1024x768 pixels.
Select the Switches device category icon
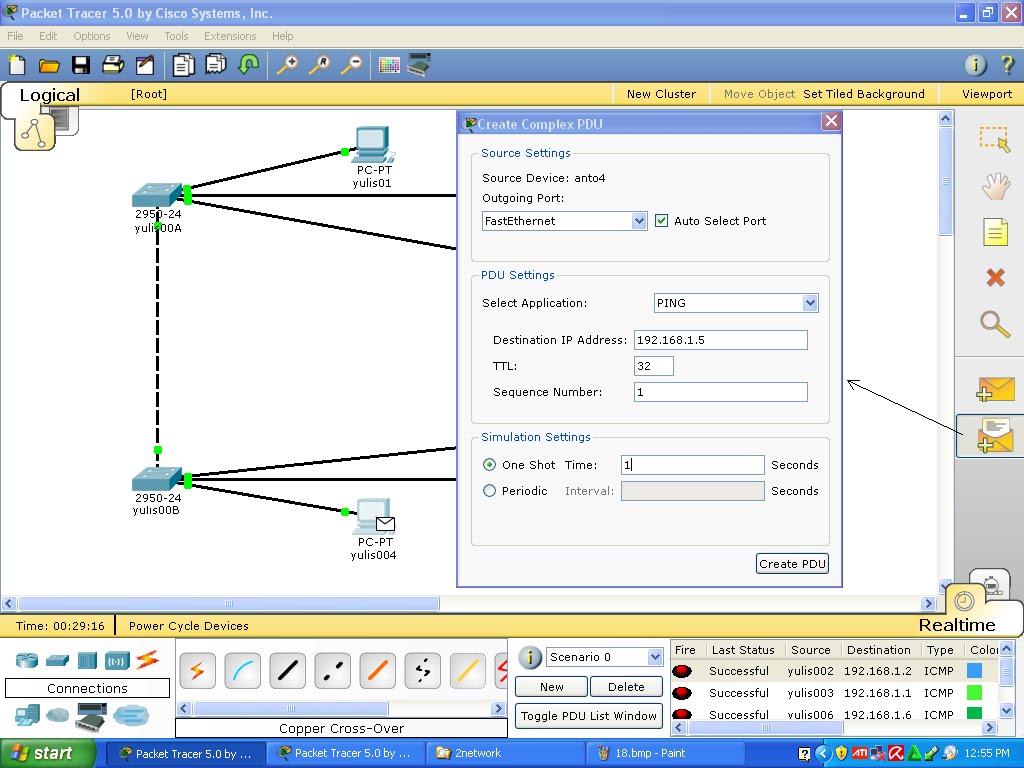[x=57, y=660]
